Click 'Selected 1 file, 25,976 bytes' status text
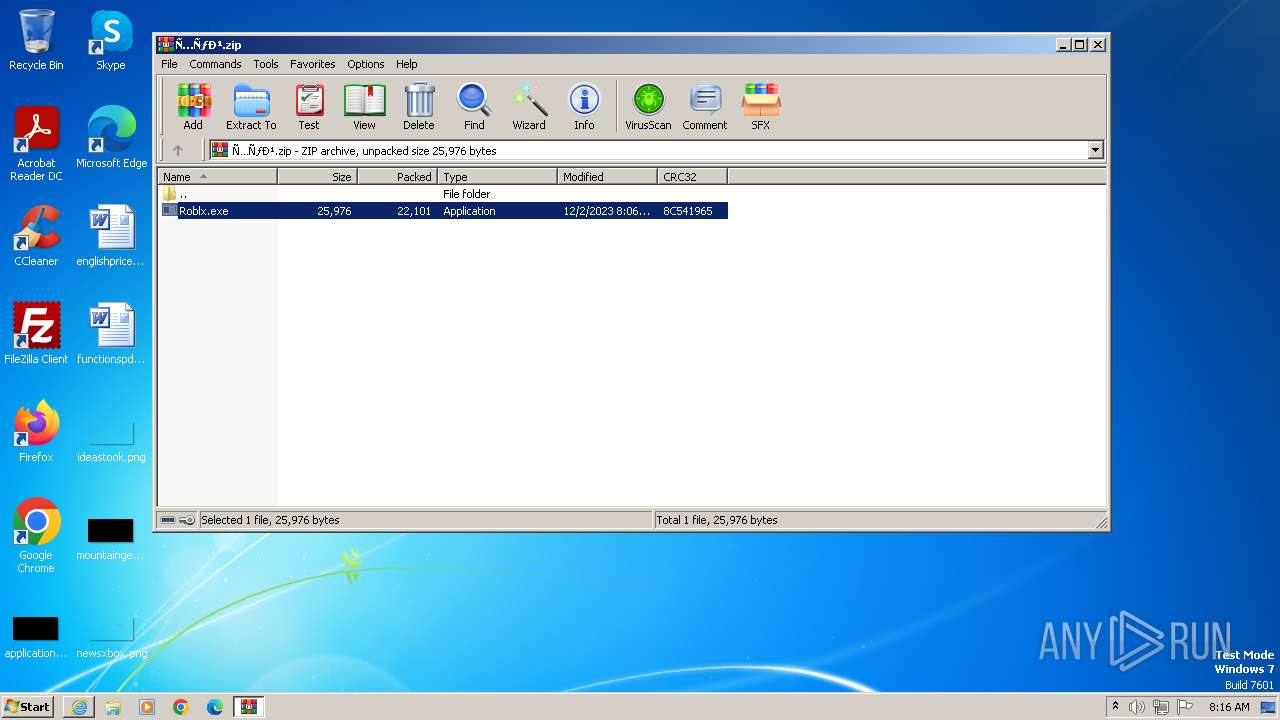The height and width of the screenshot is (720, 1280). (270, 520)
